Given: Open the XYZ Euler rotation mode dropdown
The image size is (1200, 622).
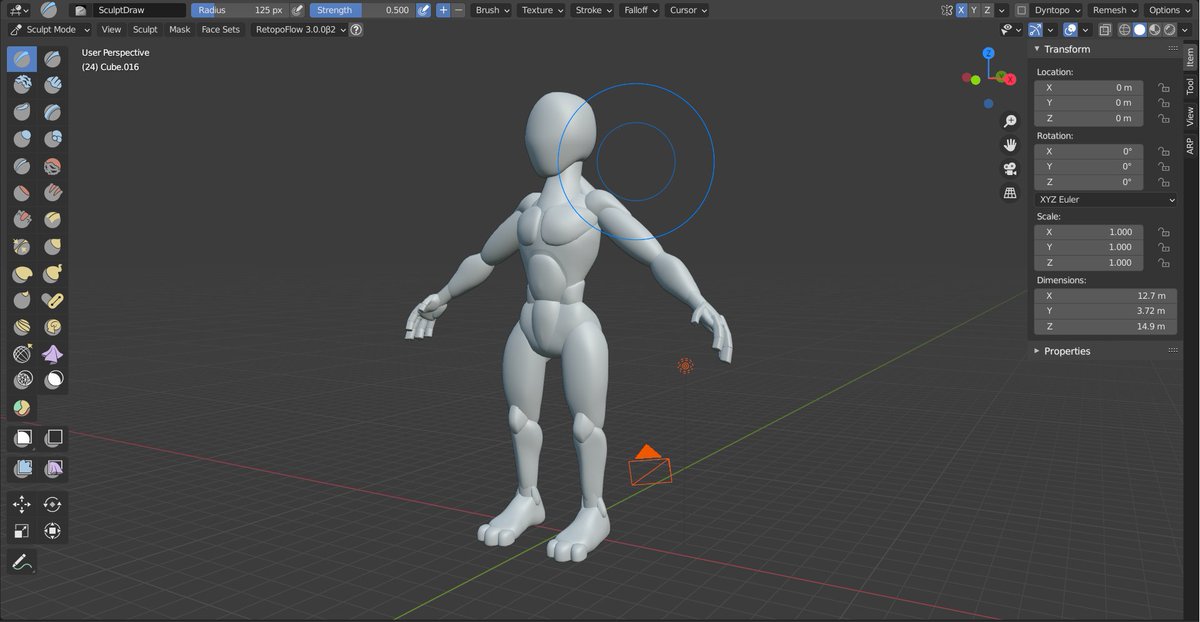Looking at the screenshot, I should pyautogui.click(x=1106, y=199).
